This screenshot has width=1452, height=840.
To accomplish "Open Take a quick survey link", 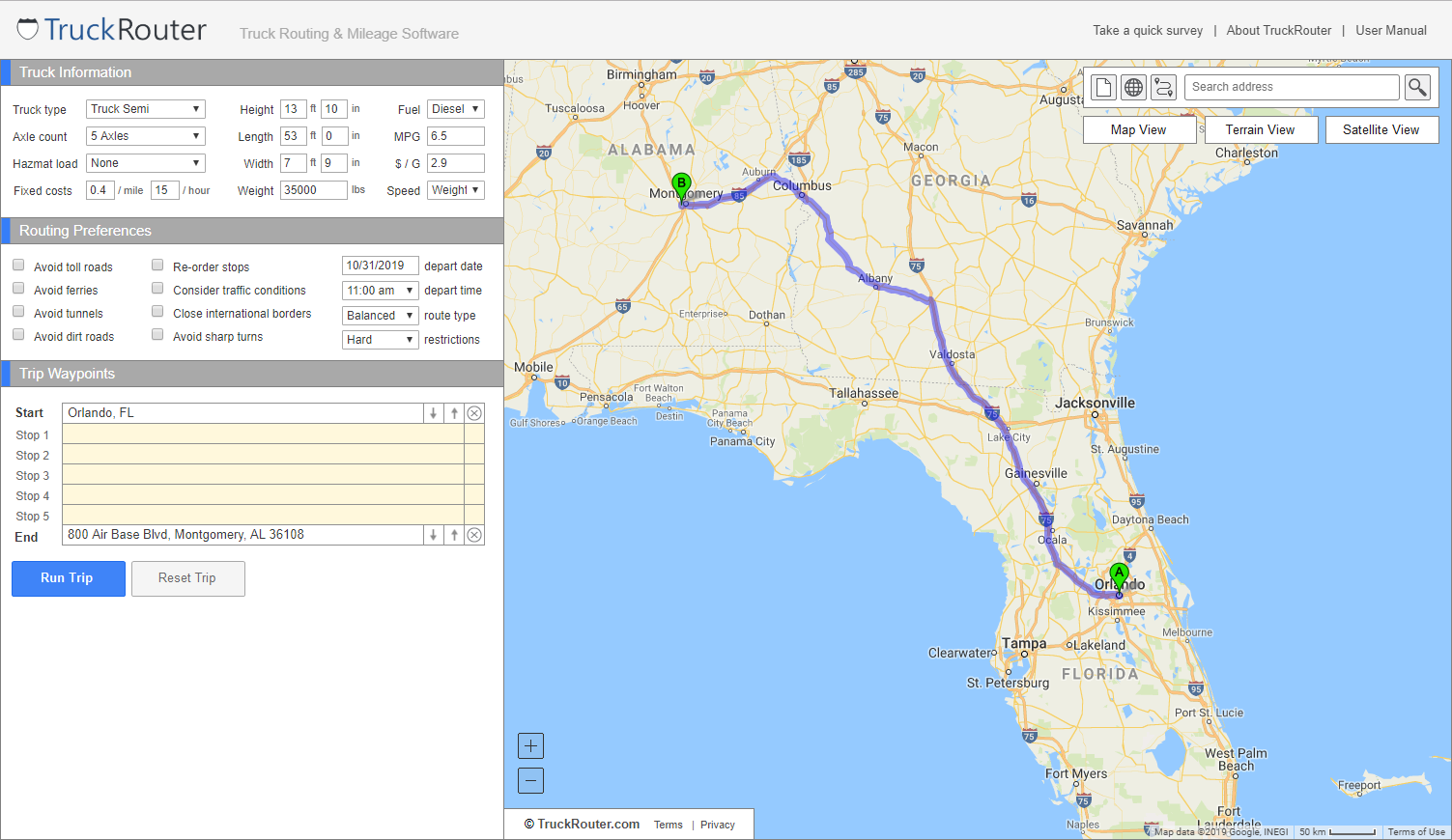I will 1148,31.
